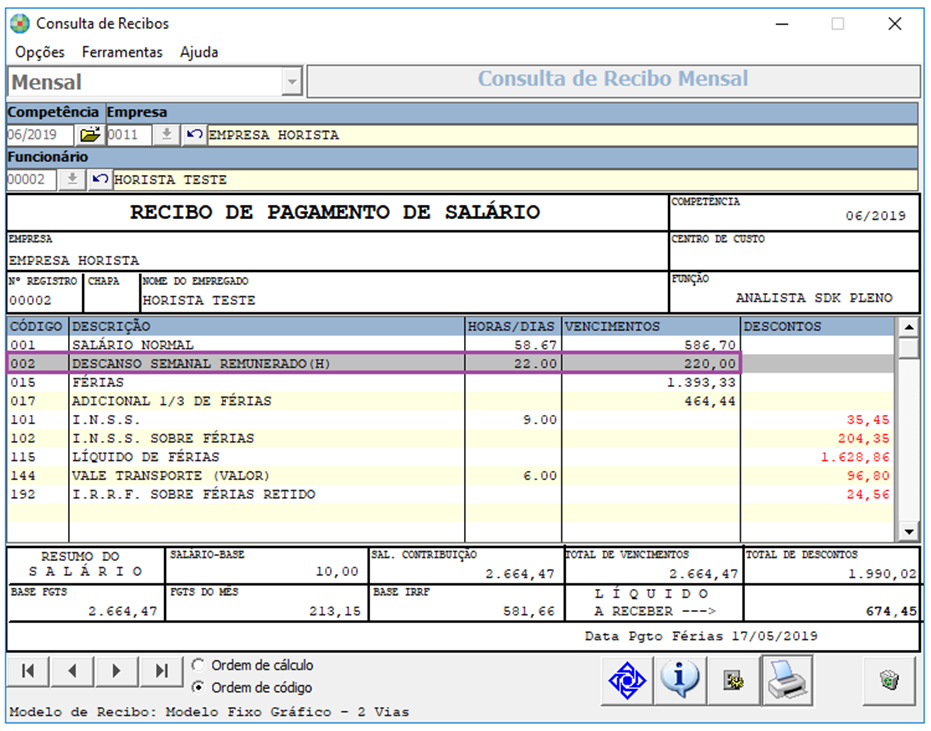Print the receipt with printer icon
This screenshot has width=931, height=731.
click(787, 681)
